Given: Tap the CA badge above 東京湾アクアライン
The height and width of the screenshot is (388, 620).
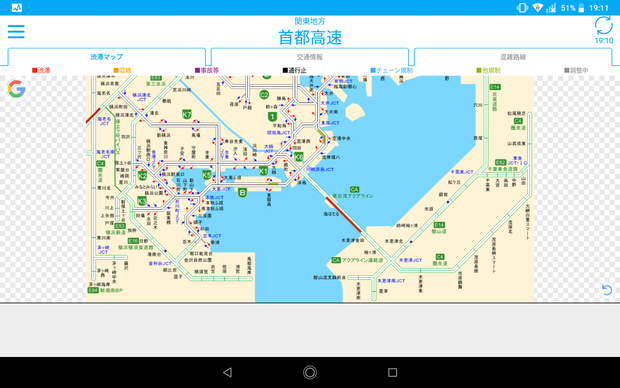Looking at the screenshot, I should (354, 189).
